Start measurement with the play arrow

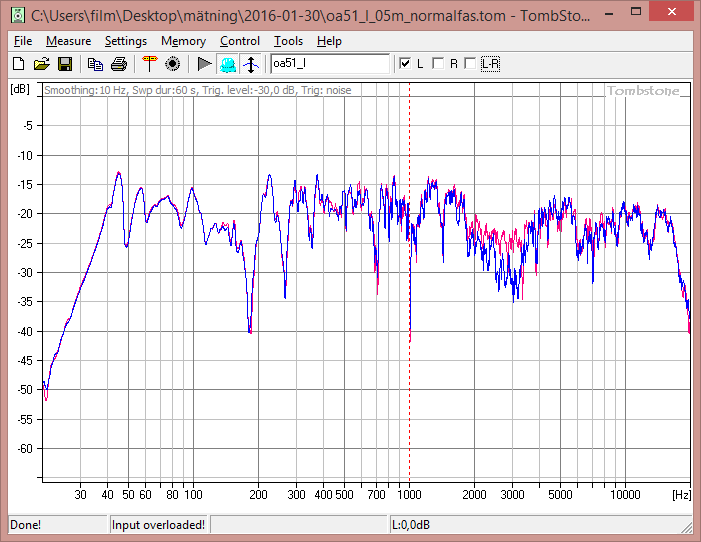coord(204,64)
